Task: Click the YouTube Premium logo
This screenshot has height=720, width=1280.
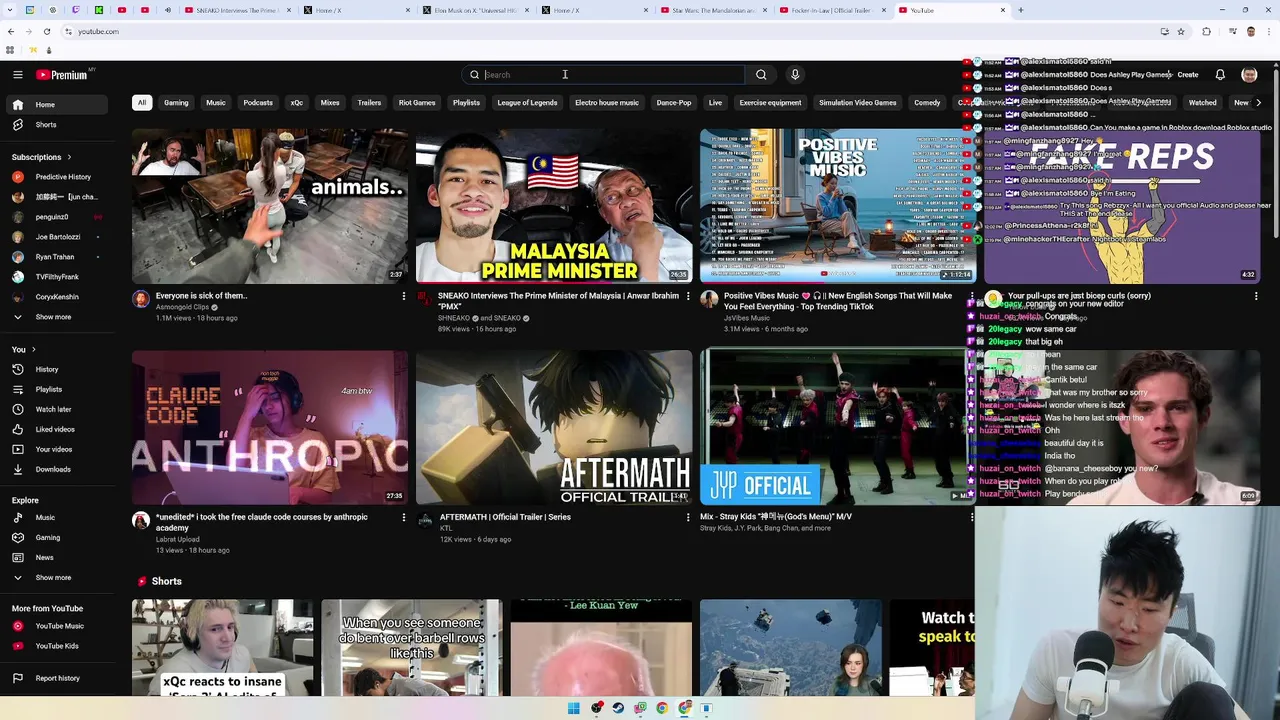Action: (64, 75)
